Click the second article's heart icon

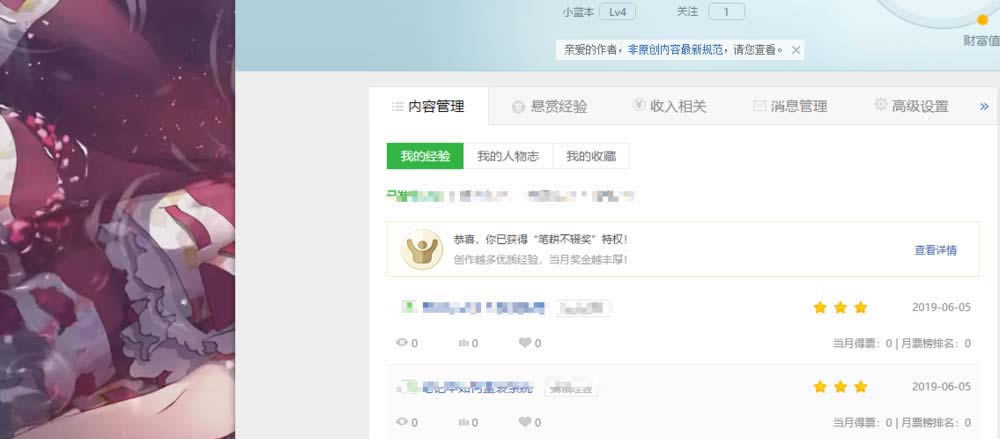click(524, 422)
